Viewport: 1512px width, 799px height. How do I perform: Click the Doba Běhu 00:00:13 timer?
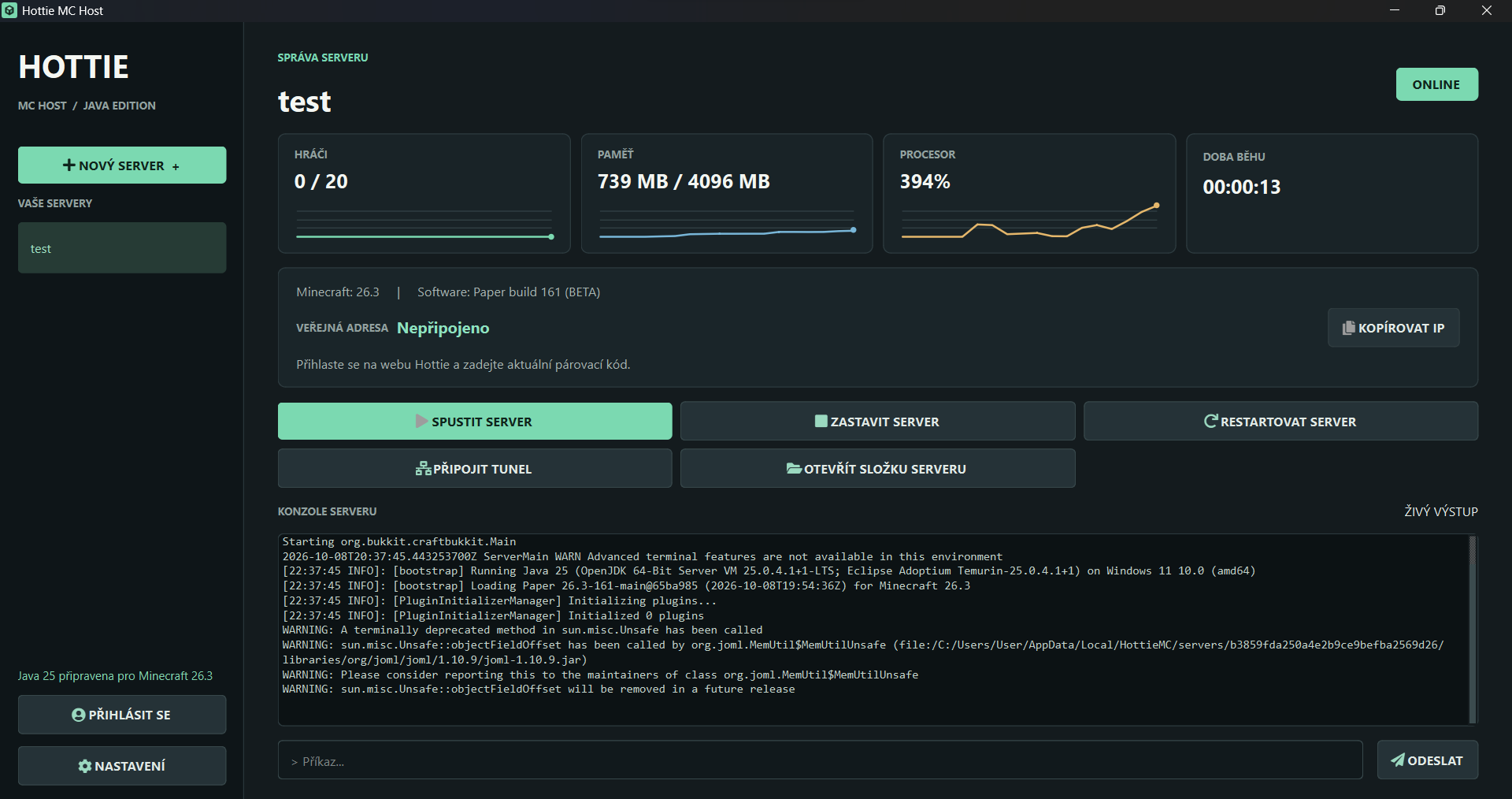pyautogui.click(x=1241, y=187)
